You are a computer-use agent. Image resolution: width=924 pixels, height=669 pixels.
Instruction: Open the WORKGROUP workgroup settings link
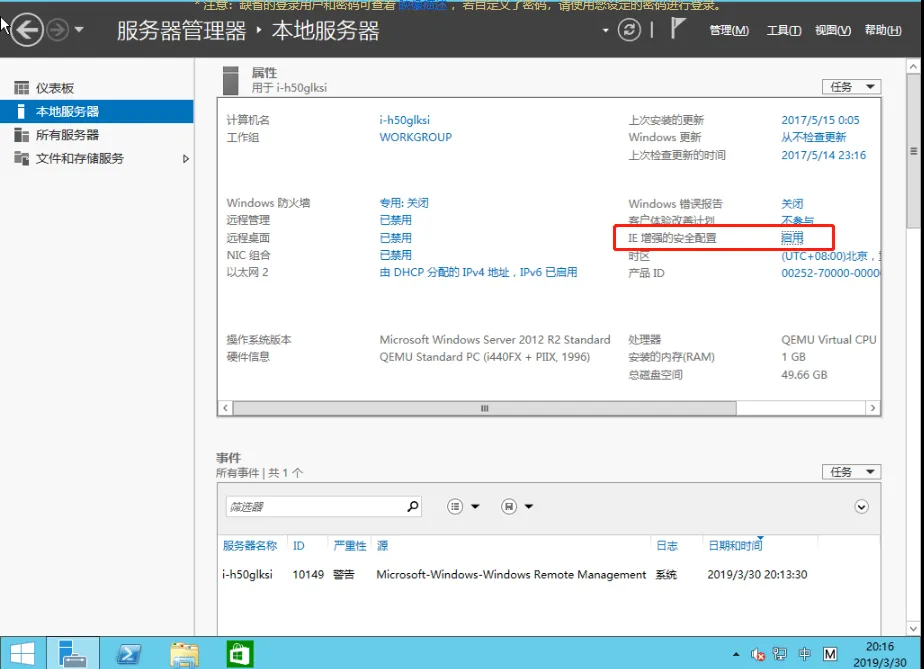415,137
